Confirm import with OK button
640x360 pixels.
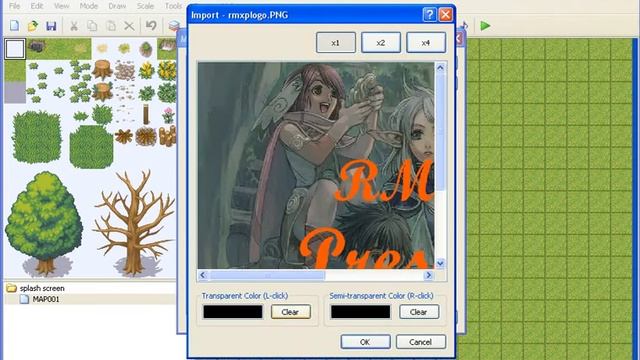click(365, 342)
